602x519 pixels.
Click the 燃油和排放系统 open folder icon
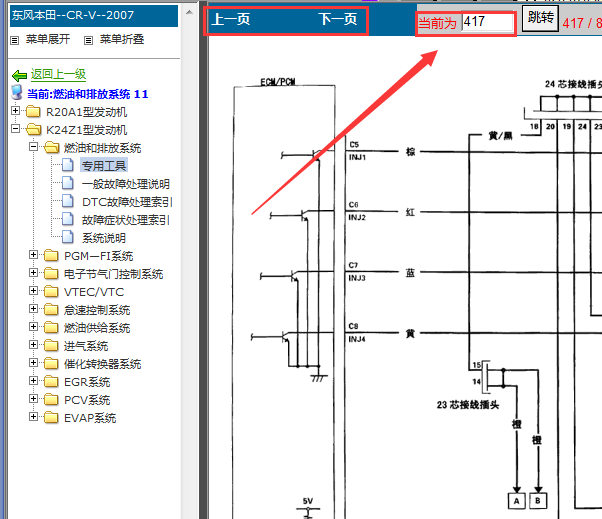[51, 147]
